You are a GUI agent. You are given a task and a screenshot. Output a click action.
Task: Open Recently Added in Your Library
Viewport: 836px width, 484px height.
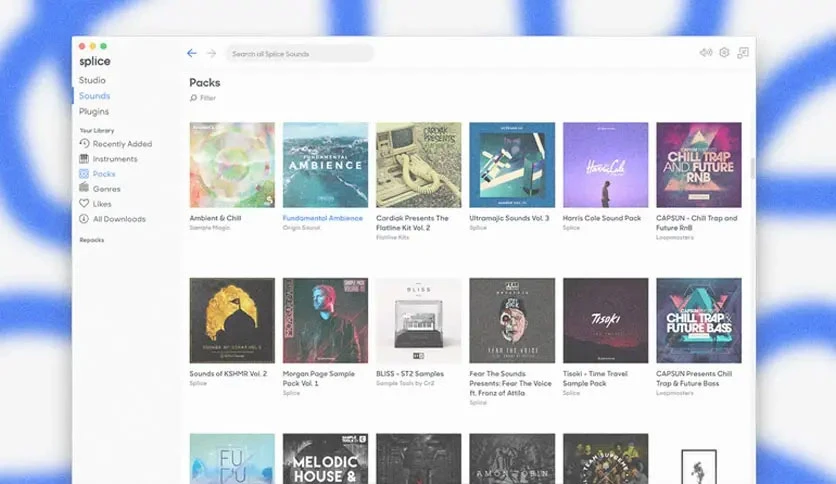pos(116,144)
